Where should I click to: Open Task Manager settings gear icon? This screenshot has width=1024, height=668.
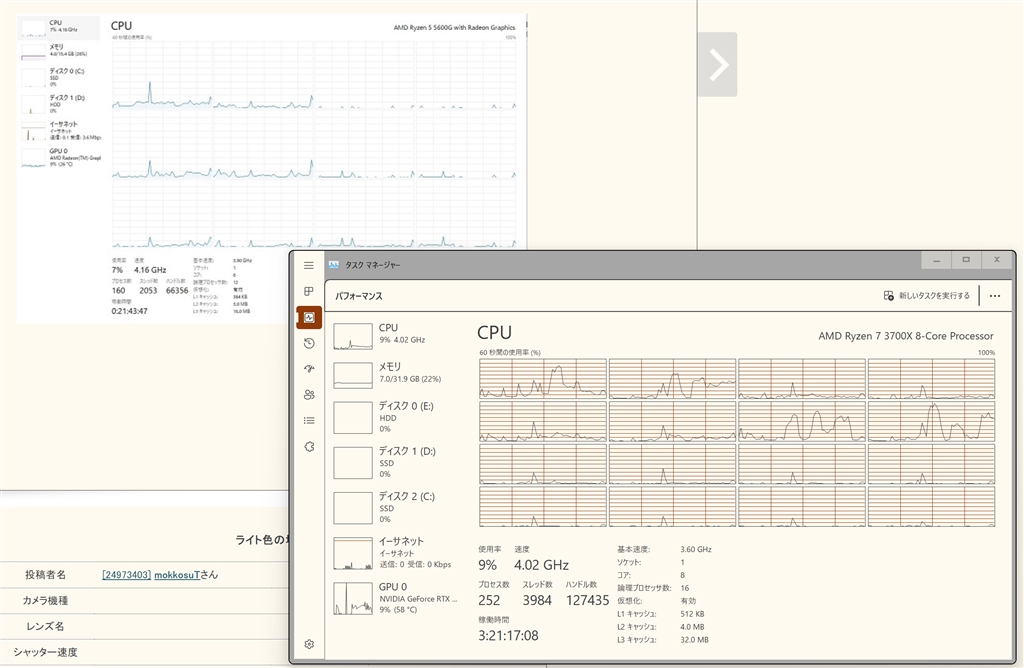point(309,644)
